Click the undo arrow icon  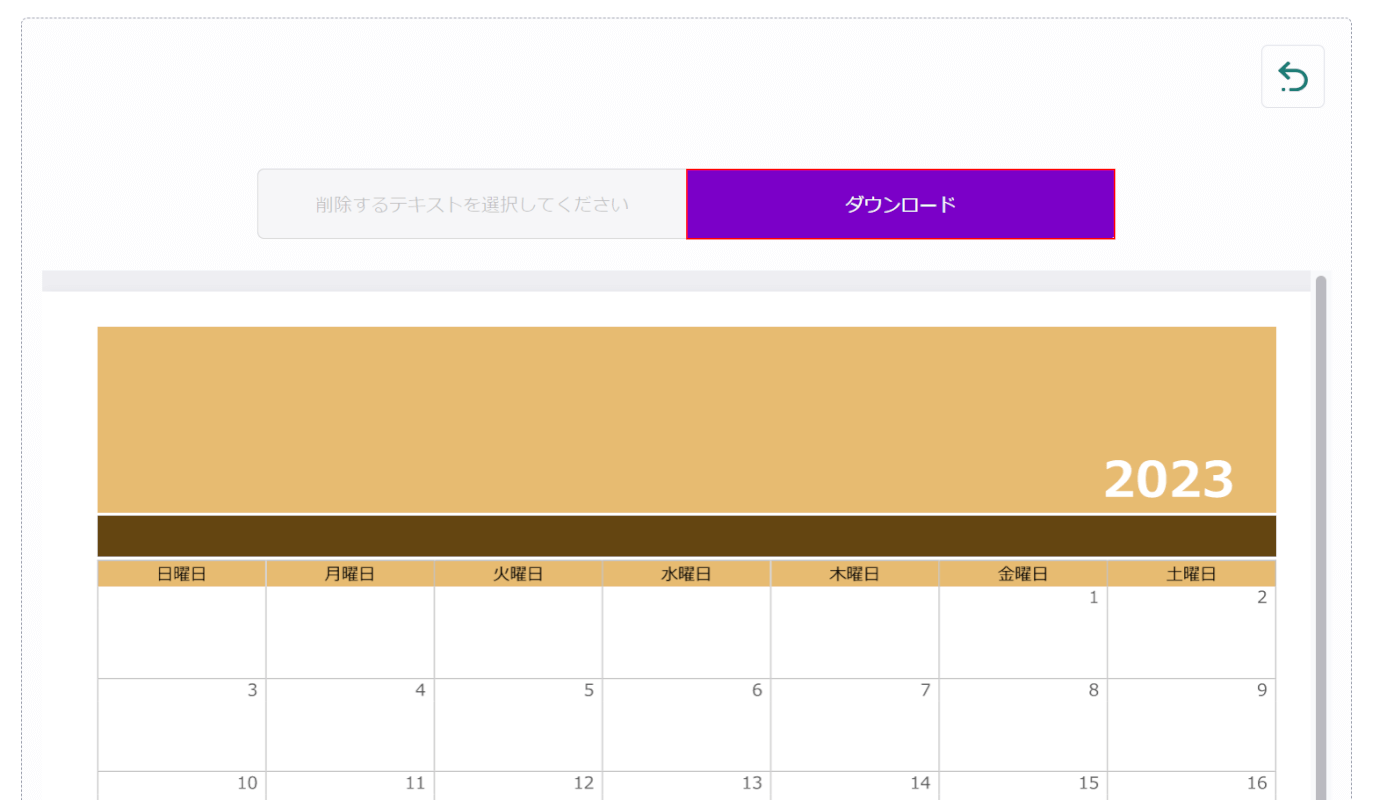coord(1293,77)
